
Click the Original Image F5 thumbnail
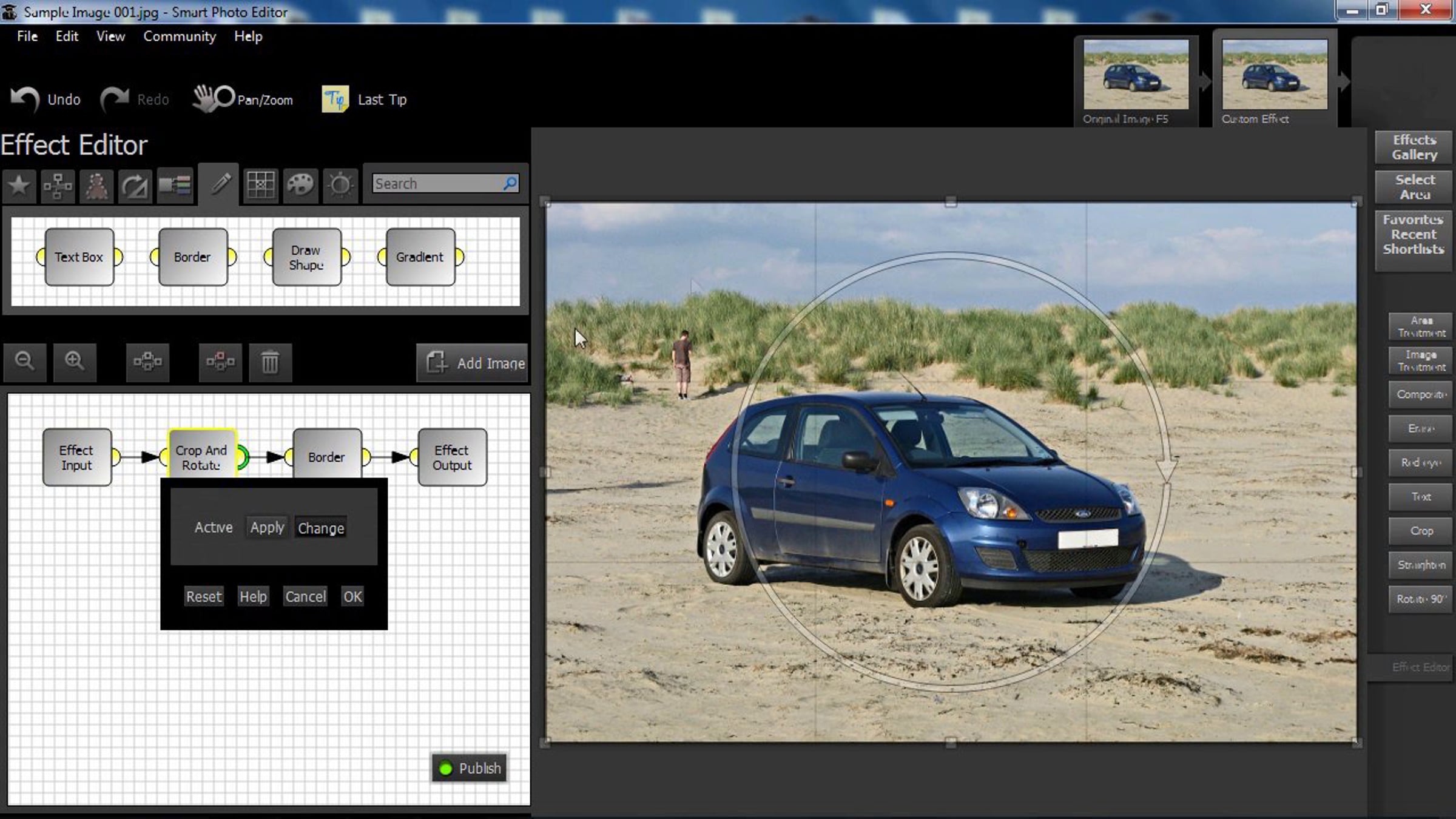click(1136, 75)
